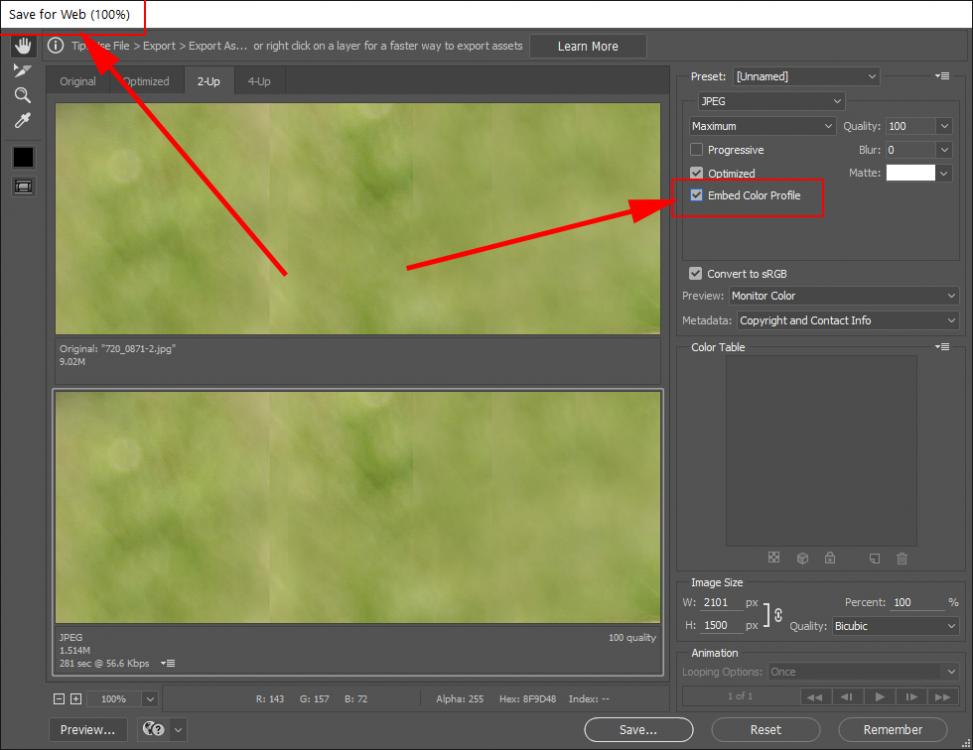
Task: Click the Save... button
Action: click(x=638, y=730)
